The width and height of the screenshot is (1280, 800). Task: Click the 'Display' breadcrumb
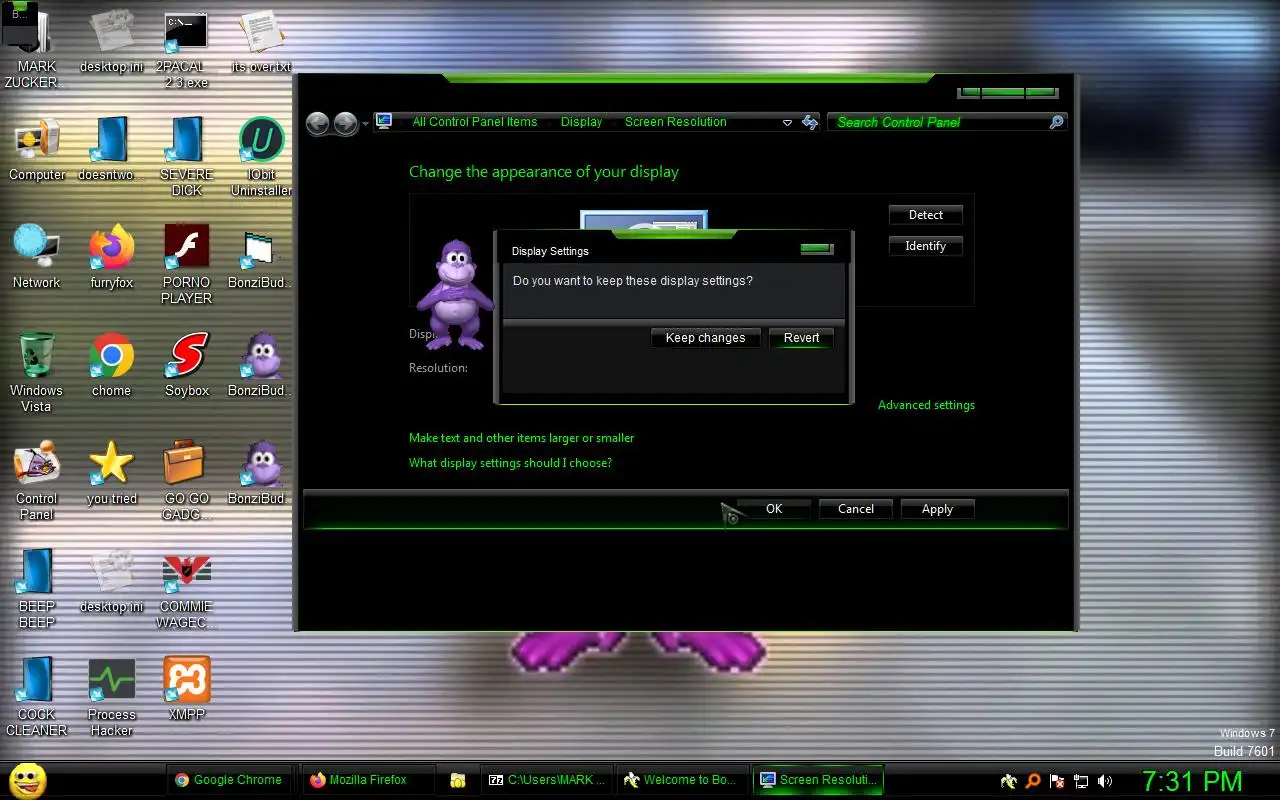pyautogui.click(x=581, y=122)
